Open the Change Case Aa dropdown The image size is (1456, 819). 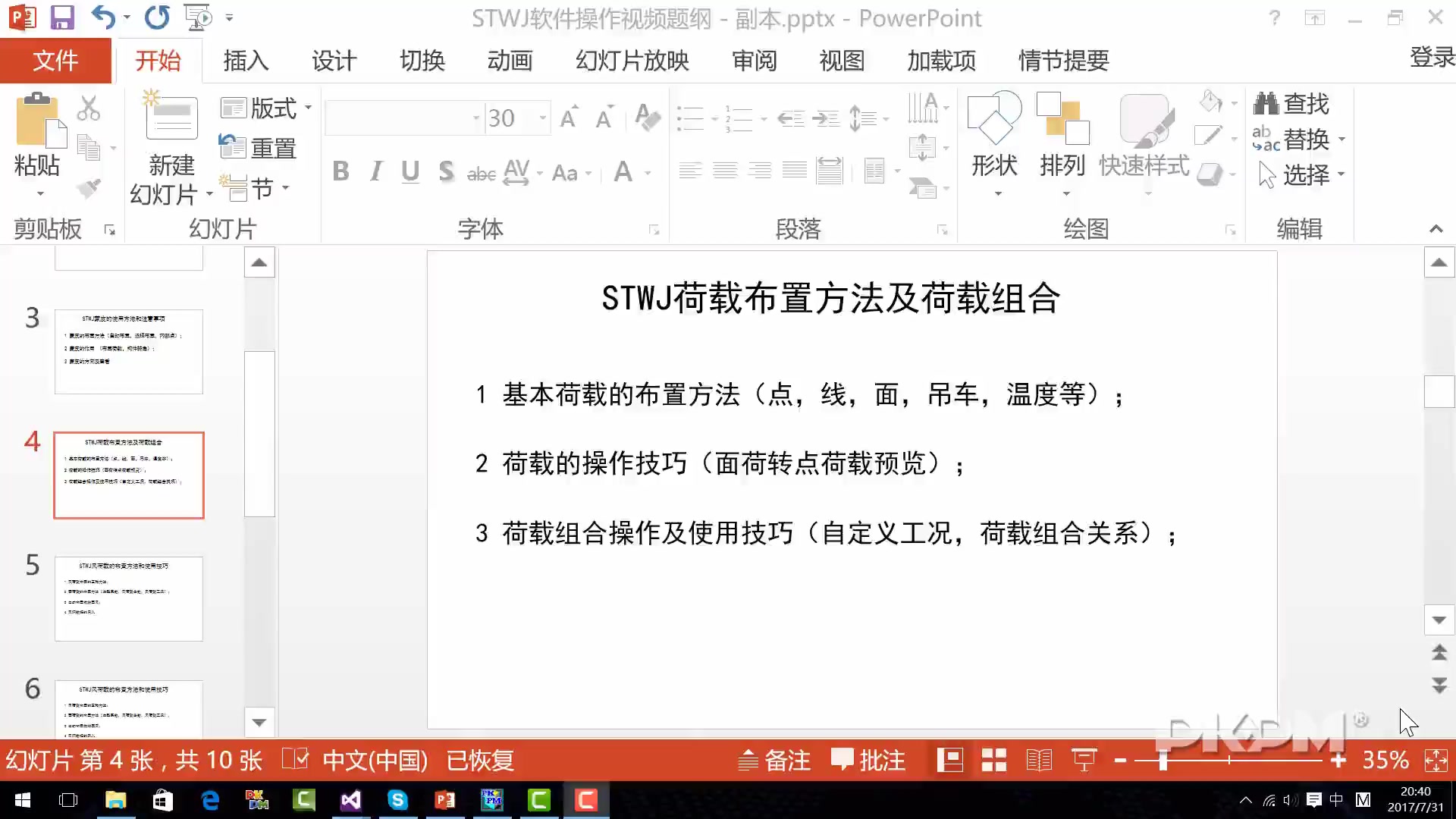coord(571,174)
